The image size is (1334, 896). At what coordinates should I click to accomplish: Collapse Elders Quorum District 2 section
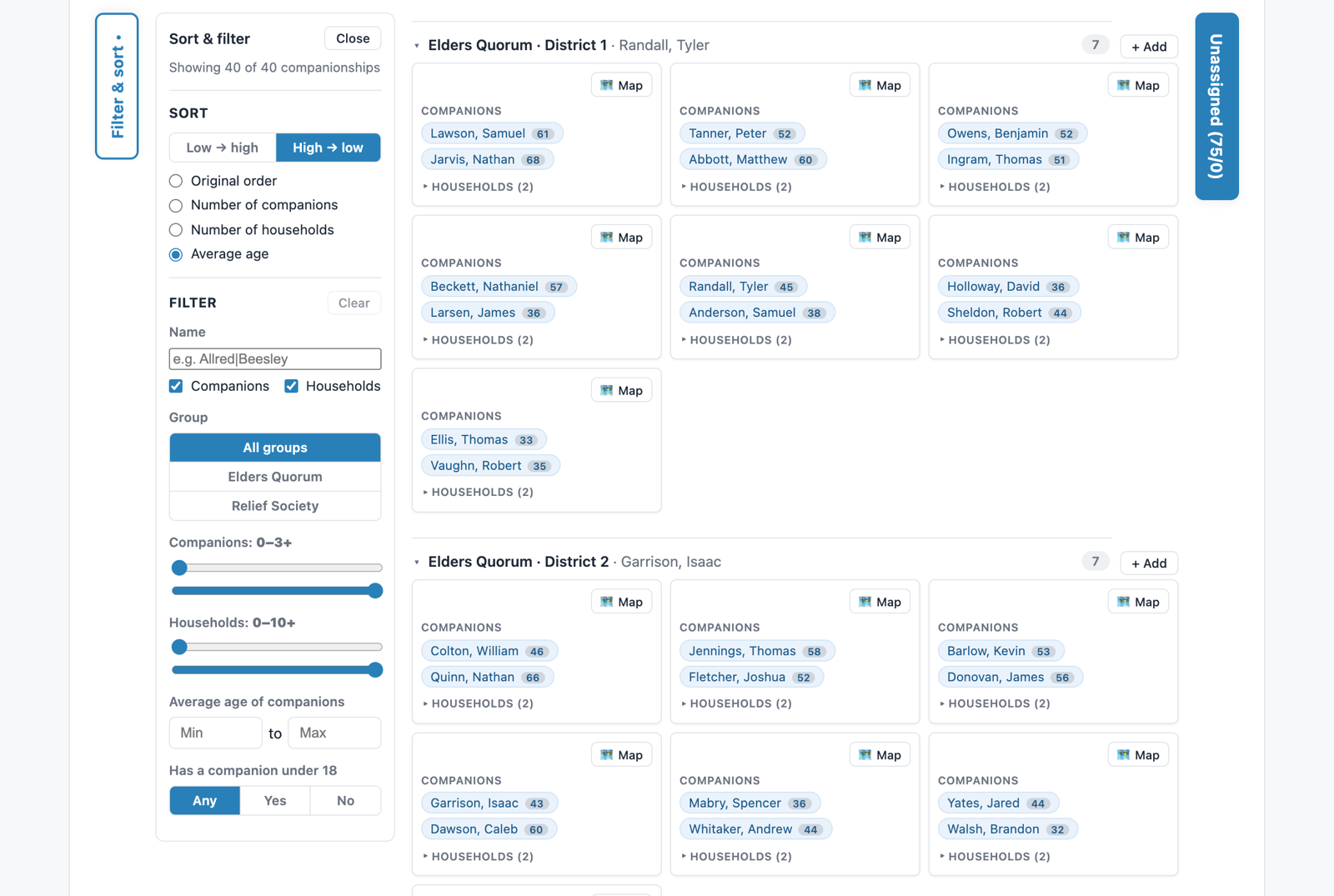coord(417,563)
